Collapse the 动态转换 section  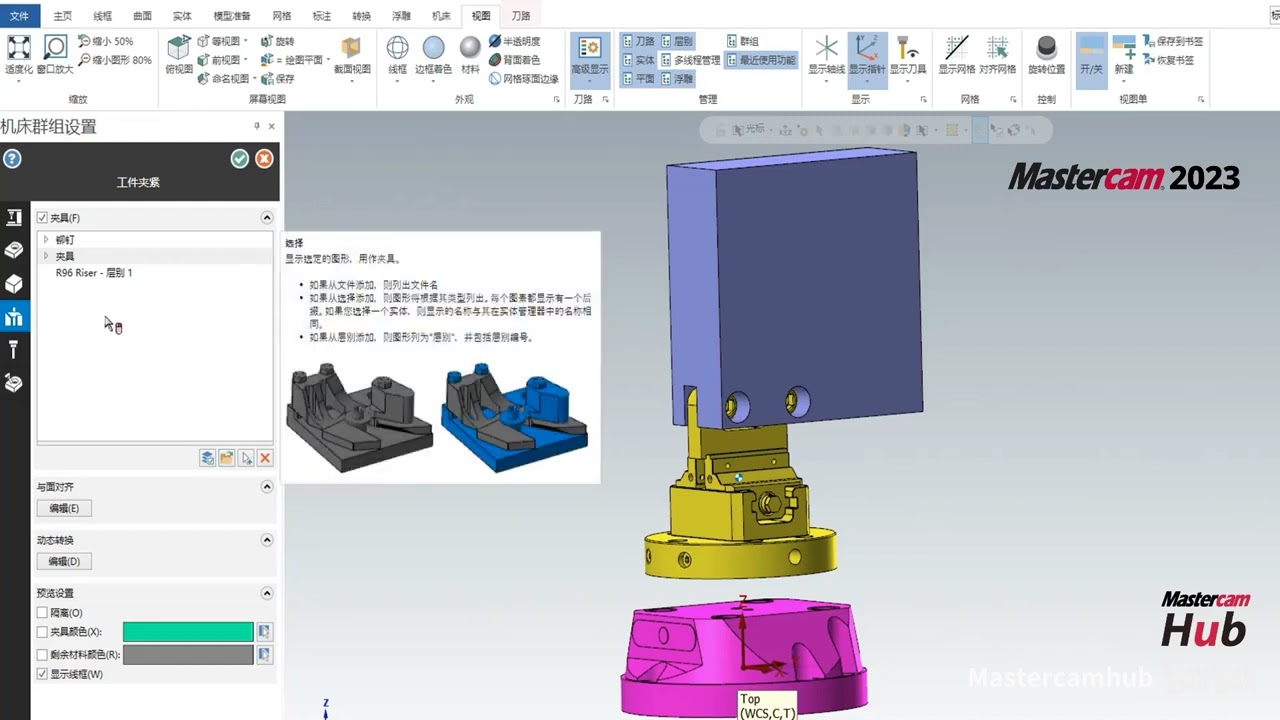point(267,540)
